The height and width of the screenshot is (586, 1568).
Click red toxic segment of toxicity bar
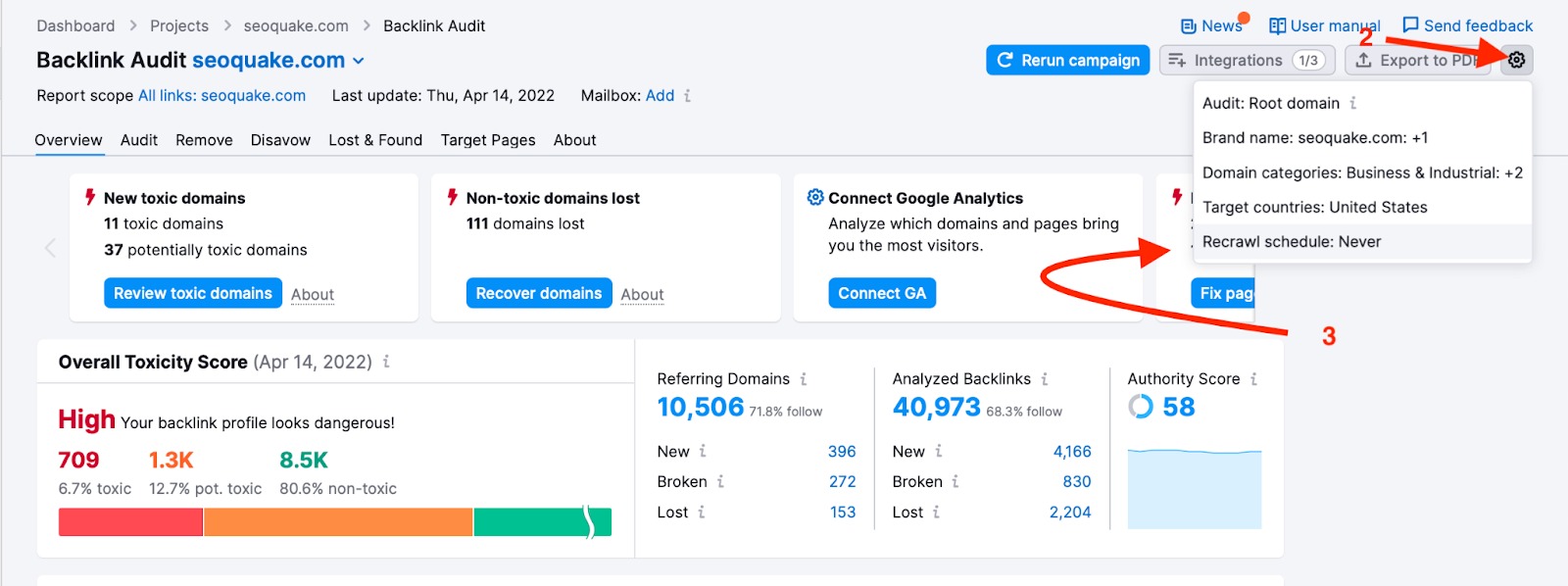(x=130, y=522)
